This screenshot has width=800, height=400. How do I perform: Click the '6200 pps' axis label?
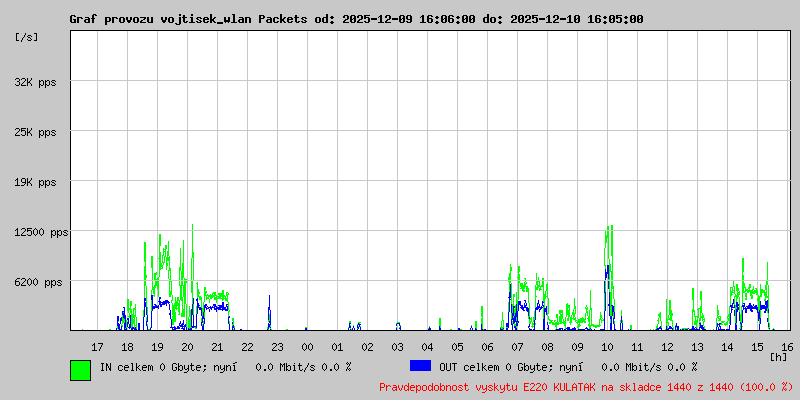coord(38,282)
